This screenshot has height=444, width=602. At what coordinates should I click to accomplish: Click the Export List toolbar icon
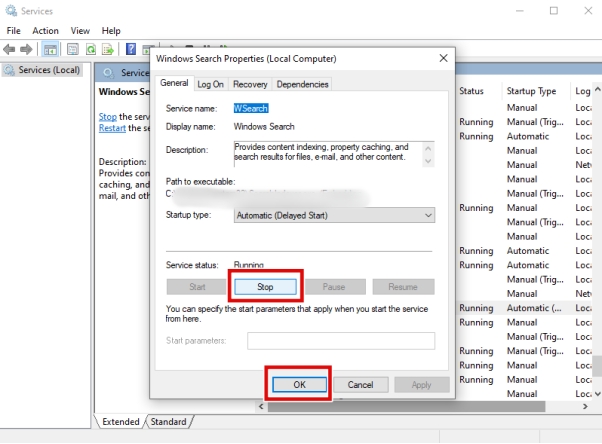(x=107, y=49)
